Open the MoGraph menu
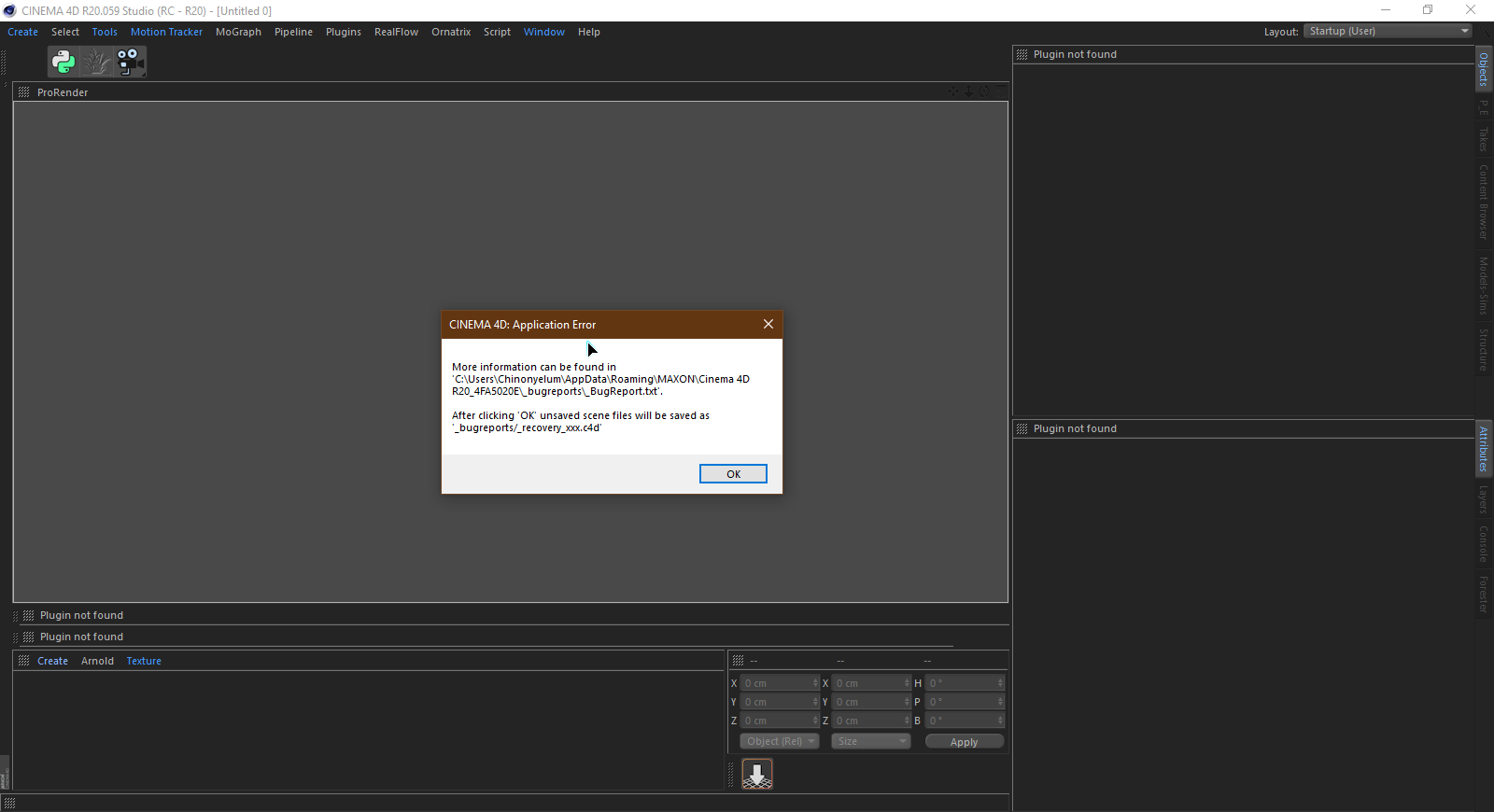 click(x=238, y=32)
